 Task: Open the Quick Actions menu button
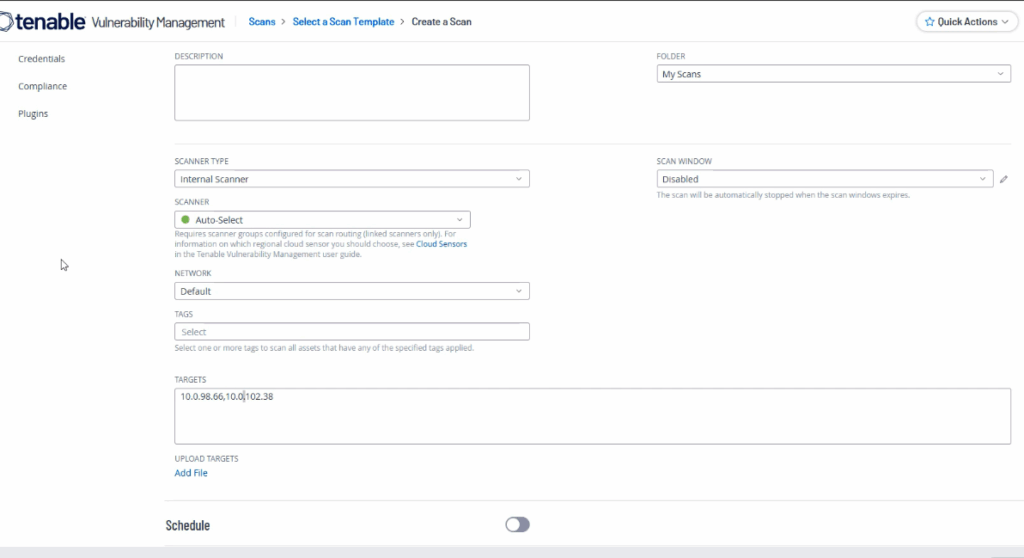click(x=960, y=21)
